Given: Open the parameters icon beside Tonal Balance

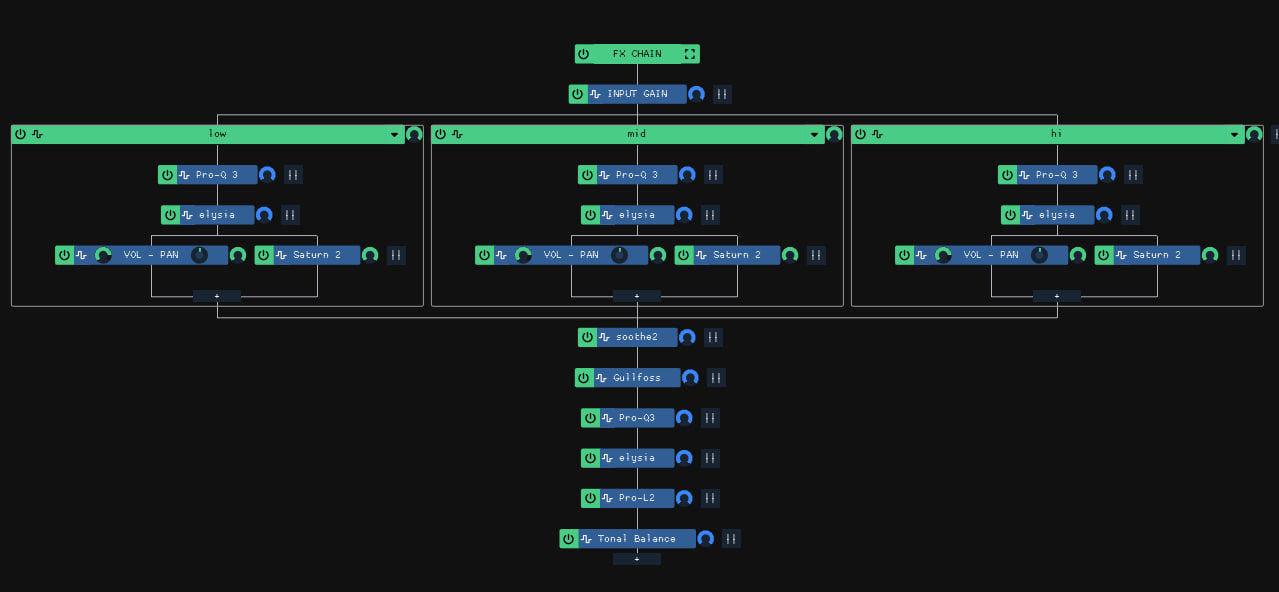Looking at the screenshot, I should pos(731,539).
